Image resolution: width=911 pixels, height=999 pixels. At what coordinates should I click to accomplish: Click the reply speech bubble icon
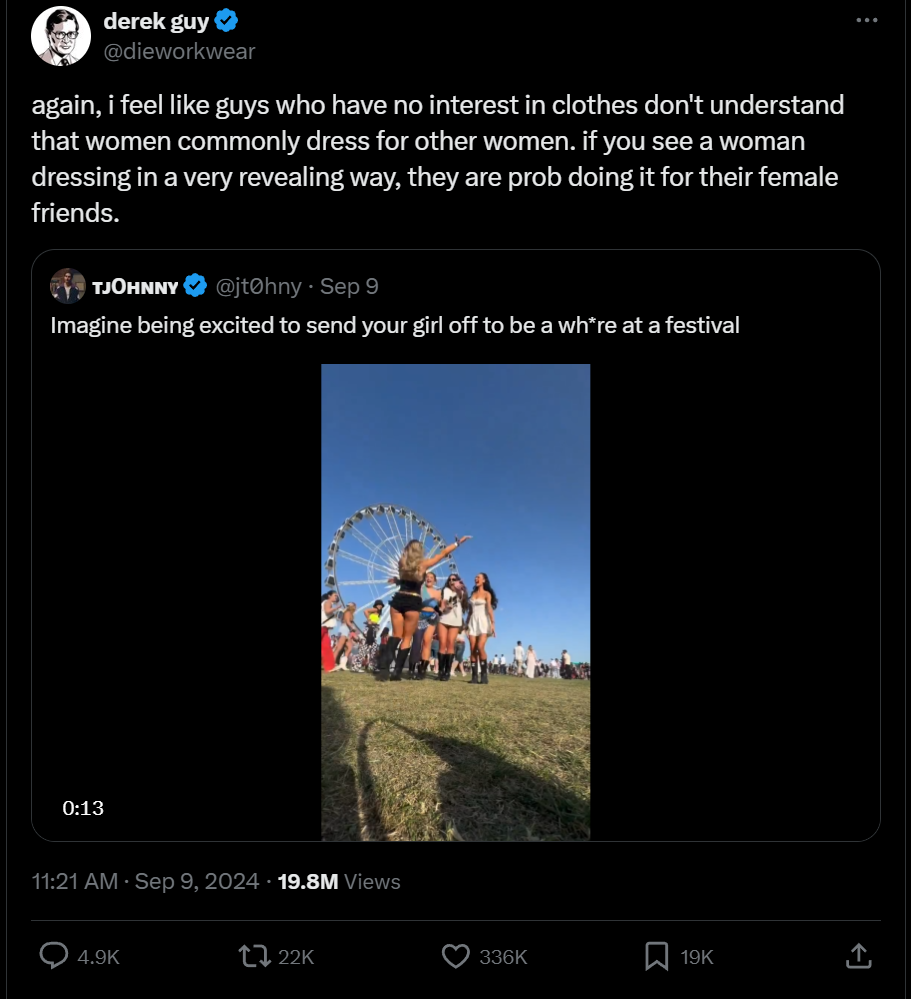pyautogui.click(x=54, y=956)
